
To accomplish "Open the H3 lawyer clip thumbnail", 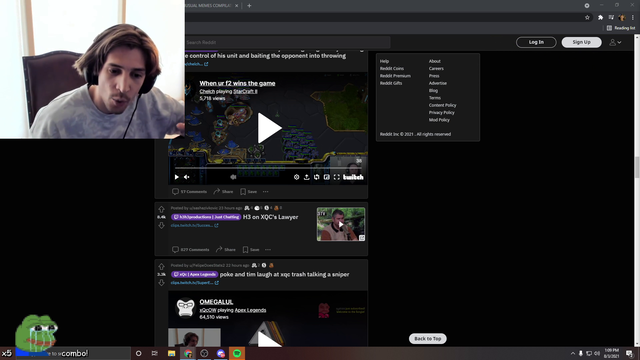I will click(x=341, y=224).
